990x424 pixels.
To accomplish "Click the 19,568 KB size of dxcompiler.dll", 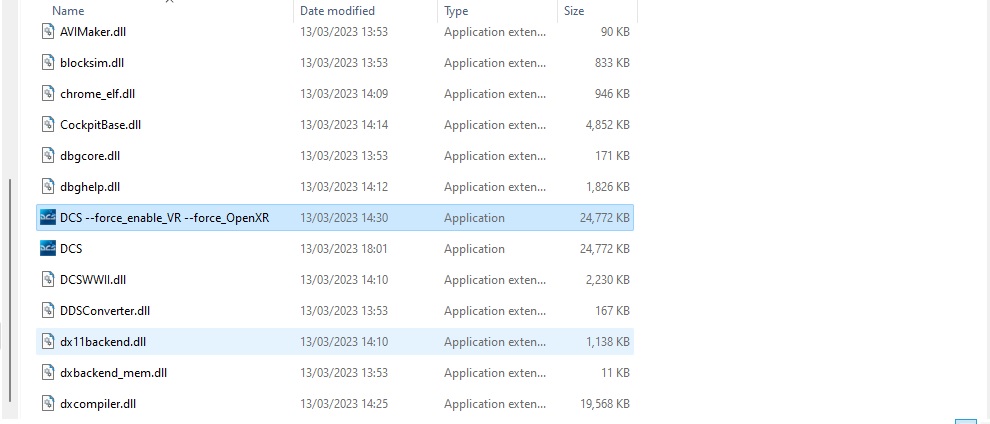I will (605, 403).
